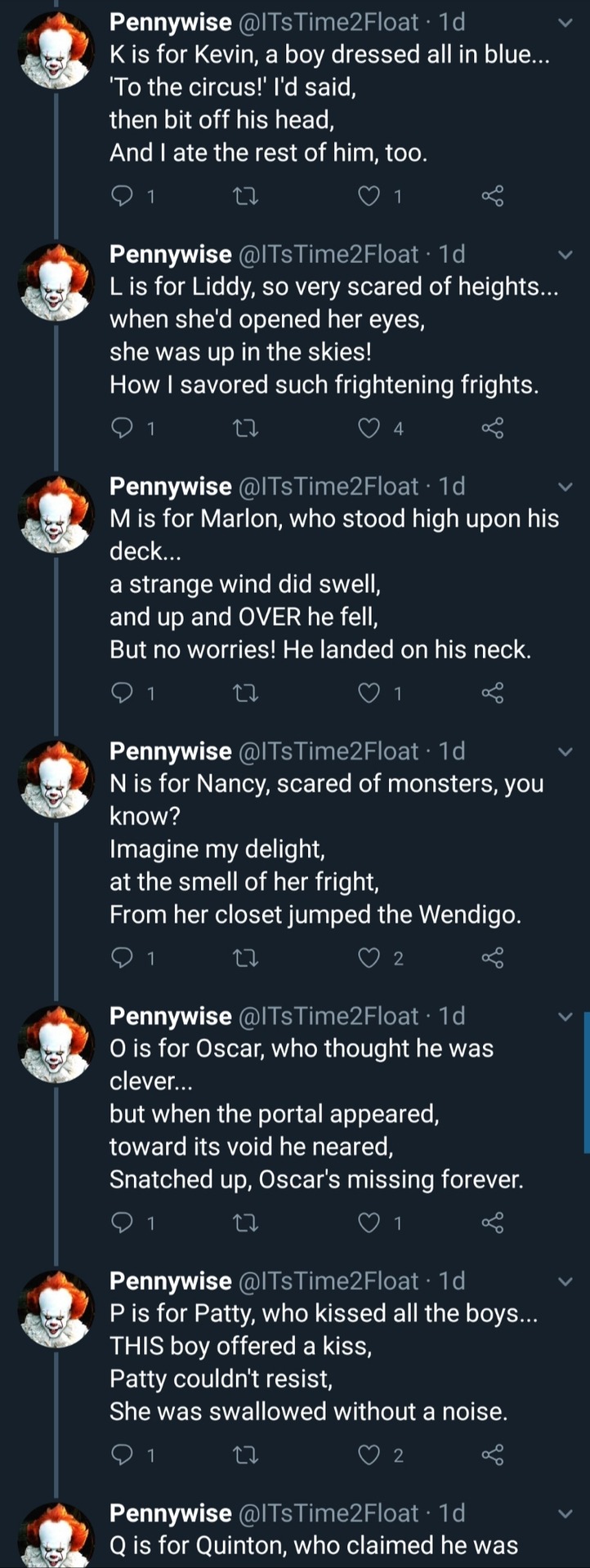Like the Patty tweet heart icon
Screen dimensions: 590x1568
tap(370, 1454)
